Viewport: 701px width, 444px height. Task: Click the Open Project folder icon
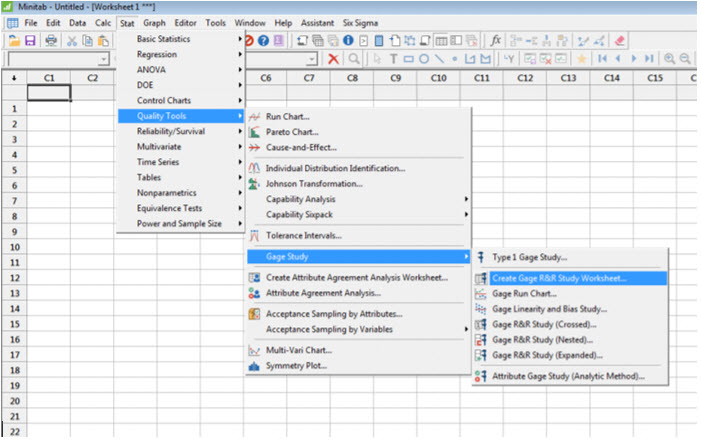(14, 41)
